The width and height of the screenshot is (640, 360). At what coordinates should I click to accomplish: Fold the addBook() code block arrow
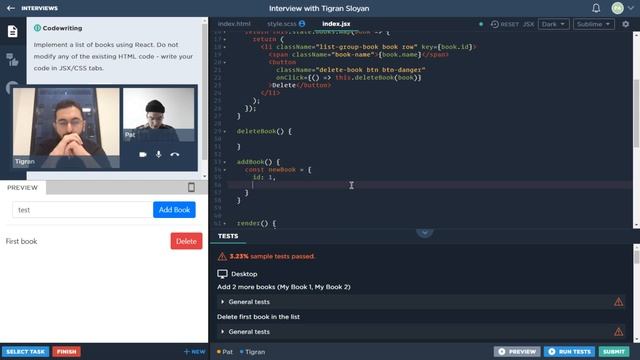tap(224, 162)
